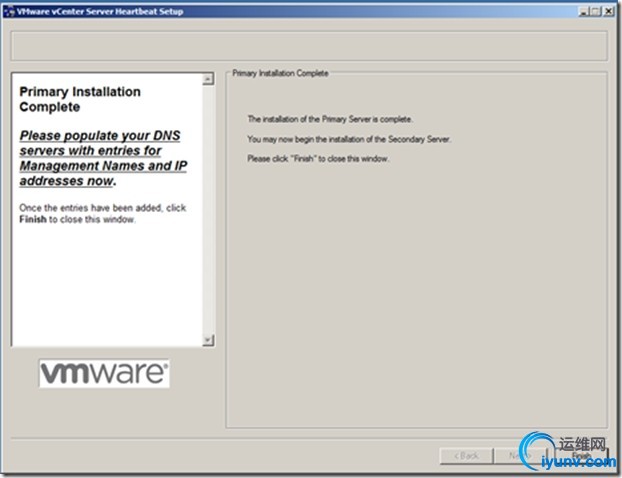Minimize the Heartbeat Setup window

583,12
